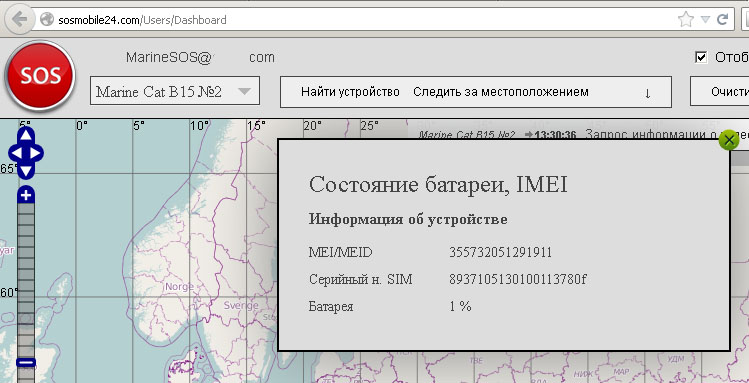Click Найти устройство

pos(350,92)
